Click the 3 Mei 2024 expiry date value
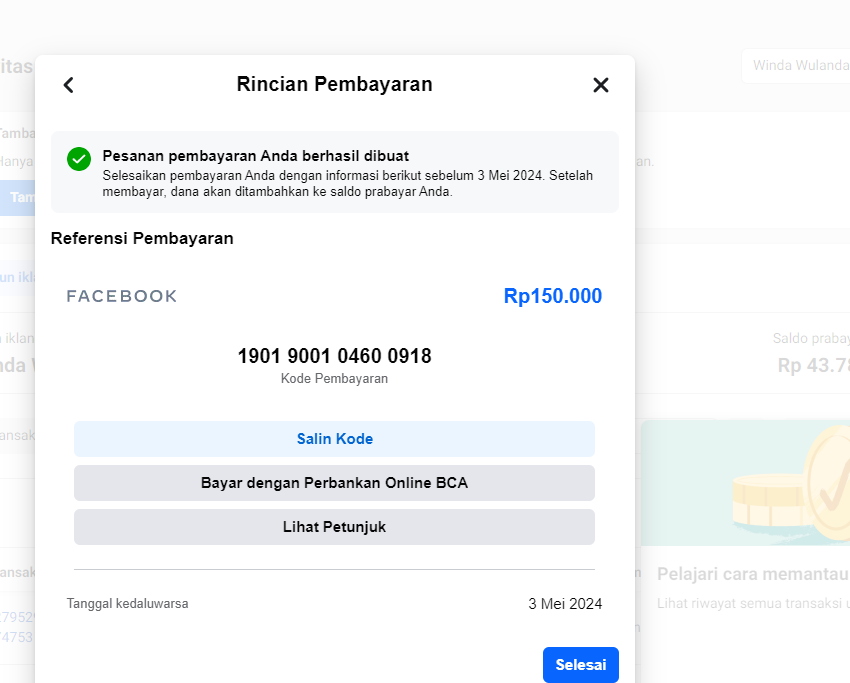This screenshot has width=850, height=683. point(565,604)
